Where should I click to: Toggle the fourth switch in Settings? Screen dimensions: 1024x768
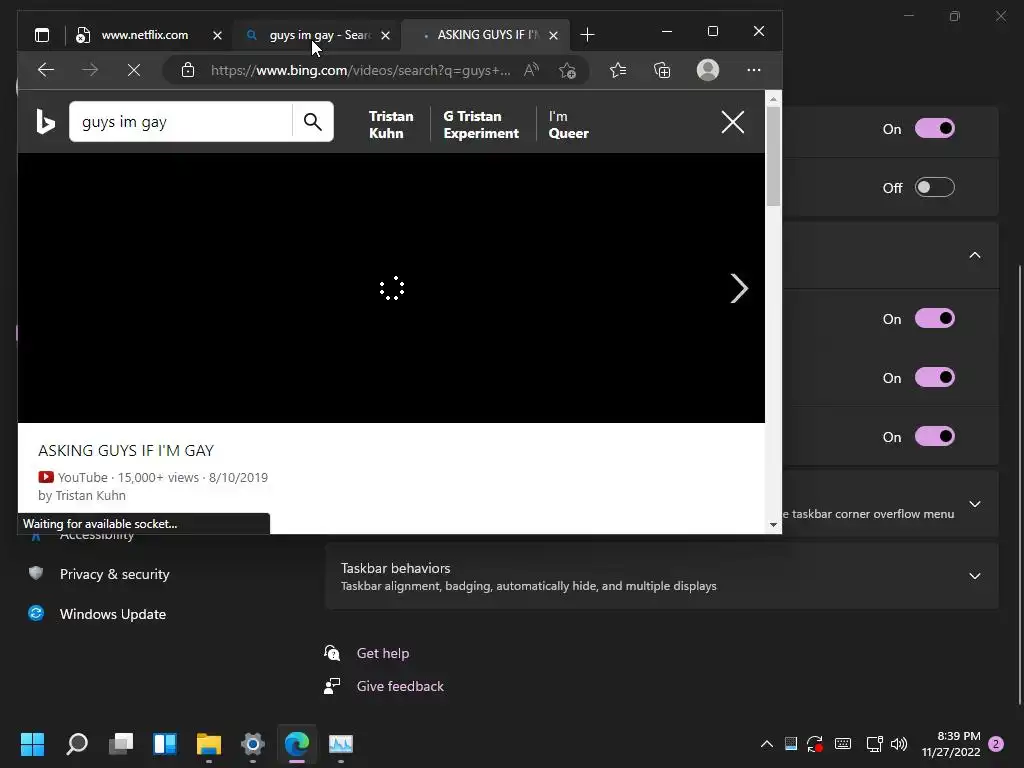pos(935,377)
